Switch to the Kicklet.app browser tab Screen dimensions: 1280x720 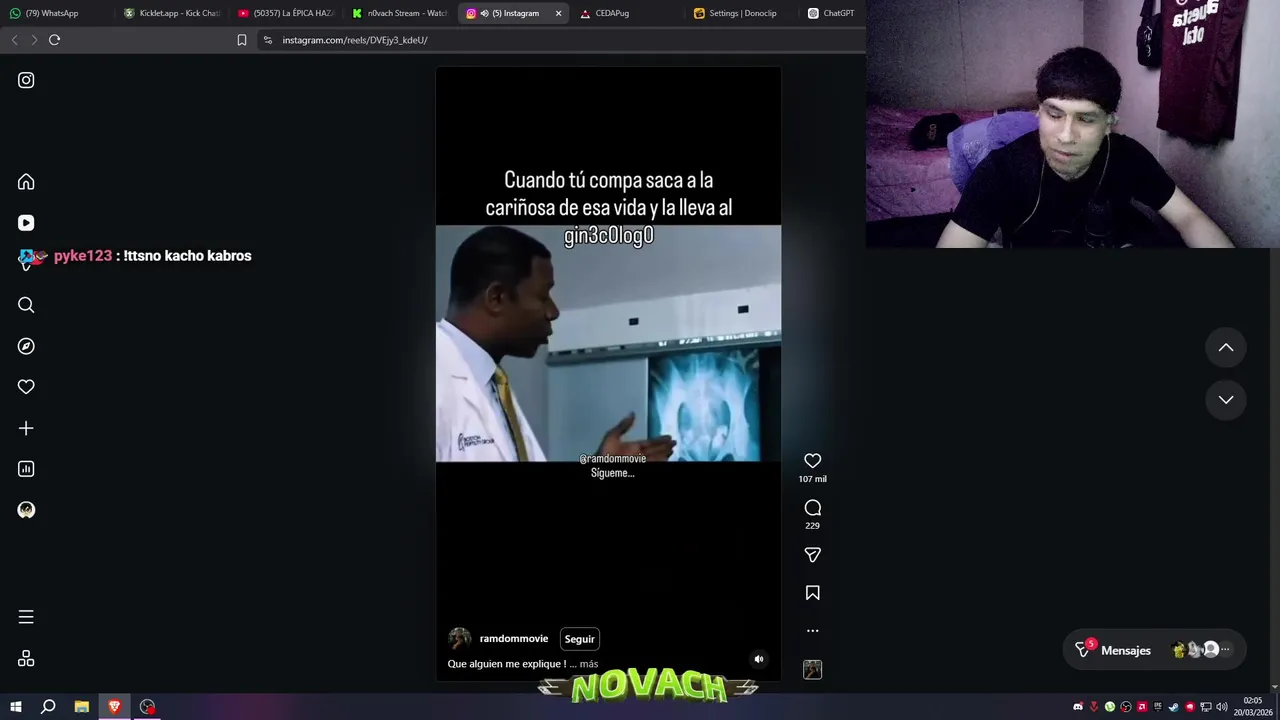pos(172,13)
